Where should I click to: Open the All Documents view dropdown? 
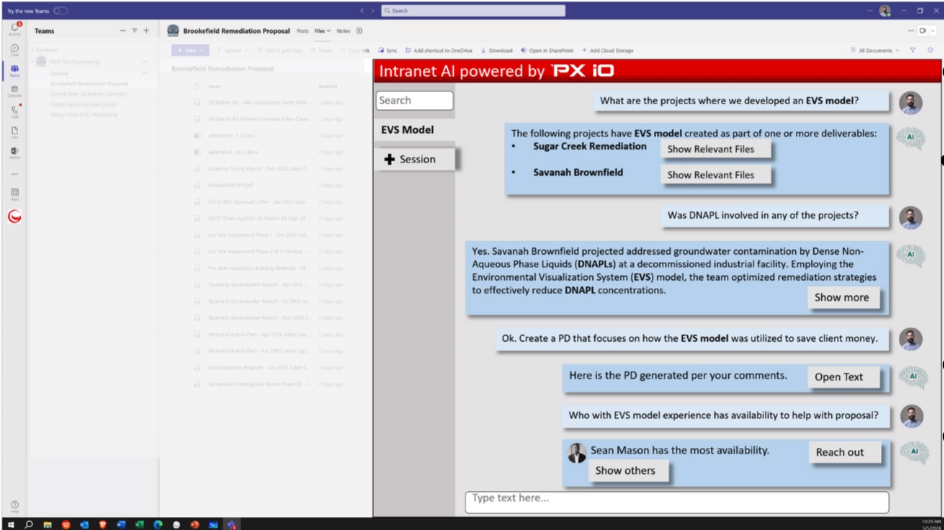[875, 51]
